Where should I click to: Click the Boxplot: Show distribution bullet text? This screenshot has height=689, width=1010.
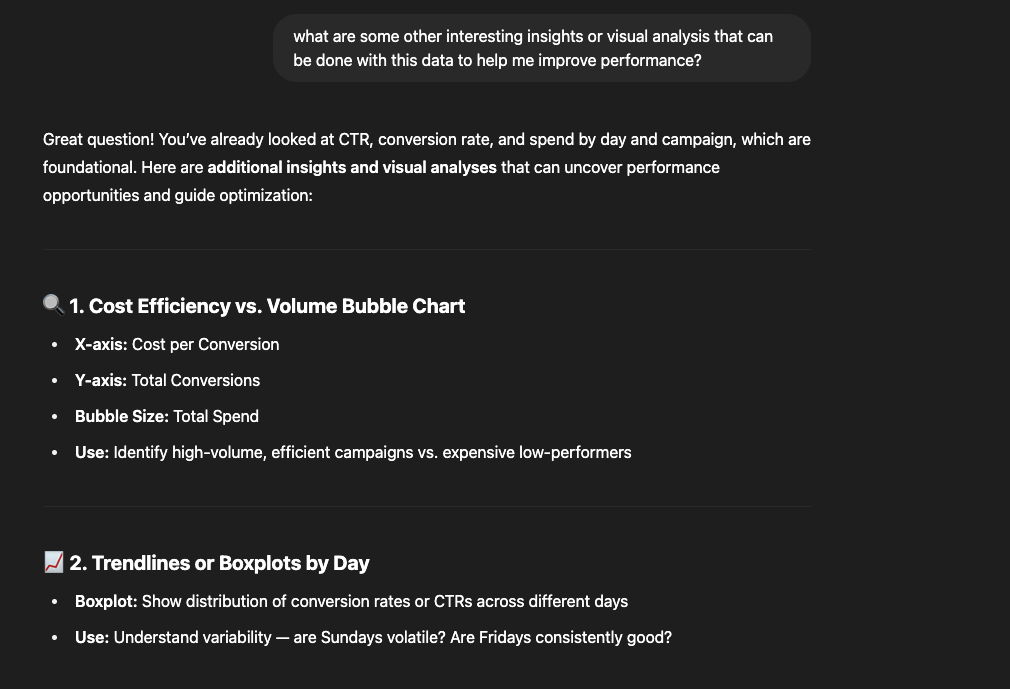tap(351, 601)
